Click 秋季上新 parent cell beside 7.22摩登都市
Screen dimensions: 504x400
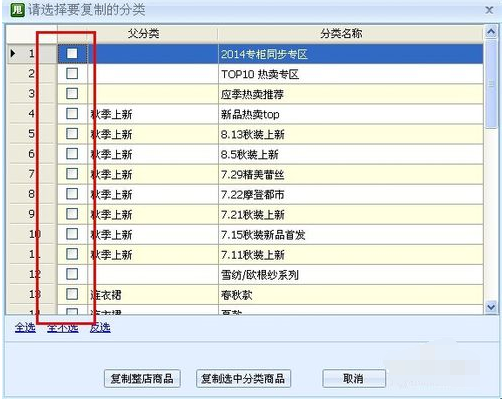pyautogui.click(x=153, y=194)
